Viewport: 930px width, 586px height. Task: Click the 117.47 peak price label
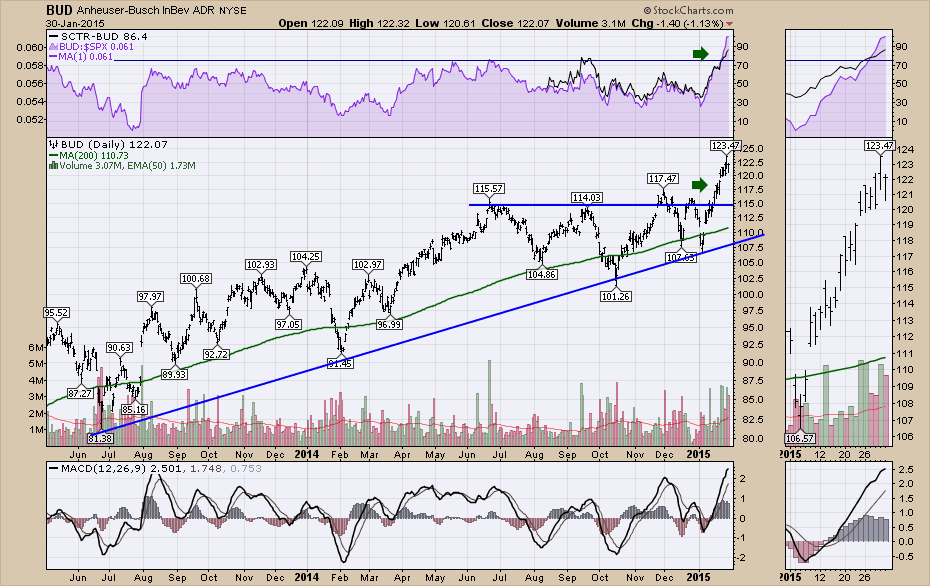tap(663, 179)
